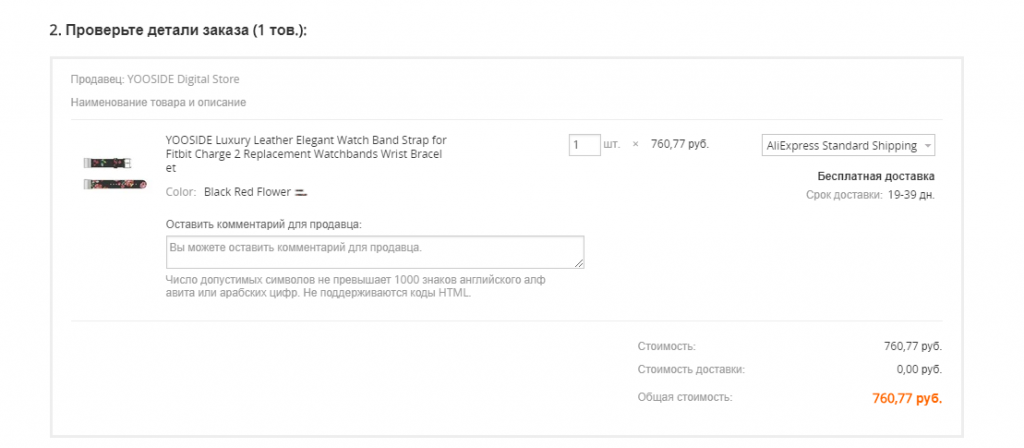
Task: Click the 'Оставить комментарий для продавца' label
Action: [264, 224]
